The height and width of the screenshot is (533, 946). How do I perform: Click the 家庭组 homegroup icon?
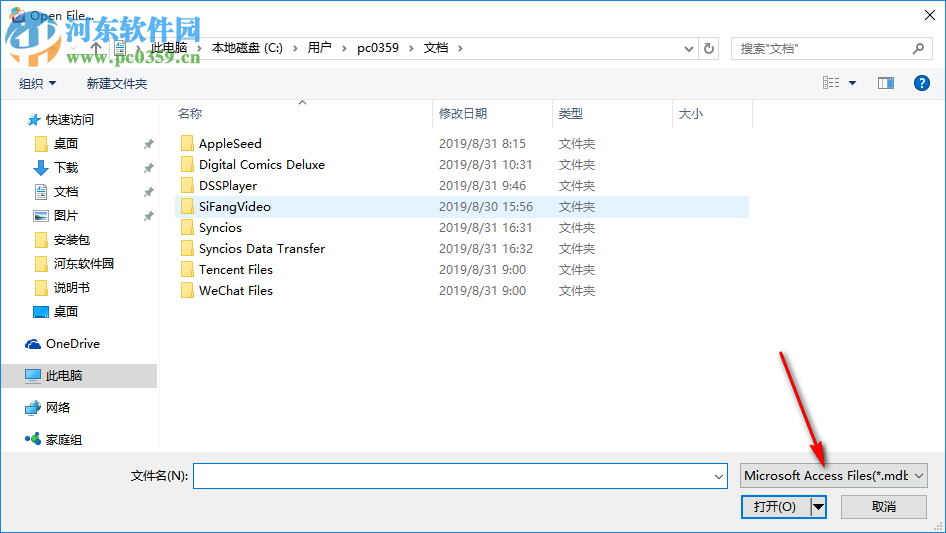tap(33, 439)
